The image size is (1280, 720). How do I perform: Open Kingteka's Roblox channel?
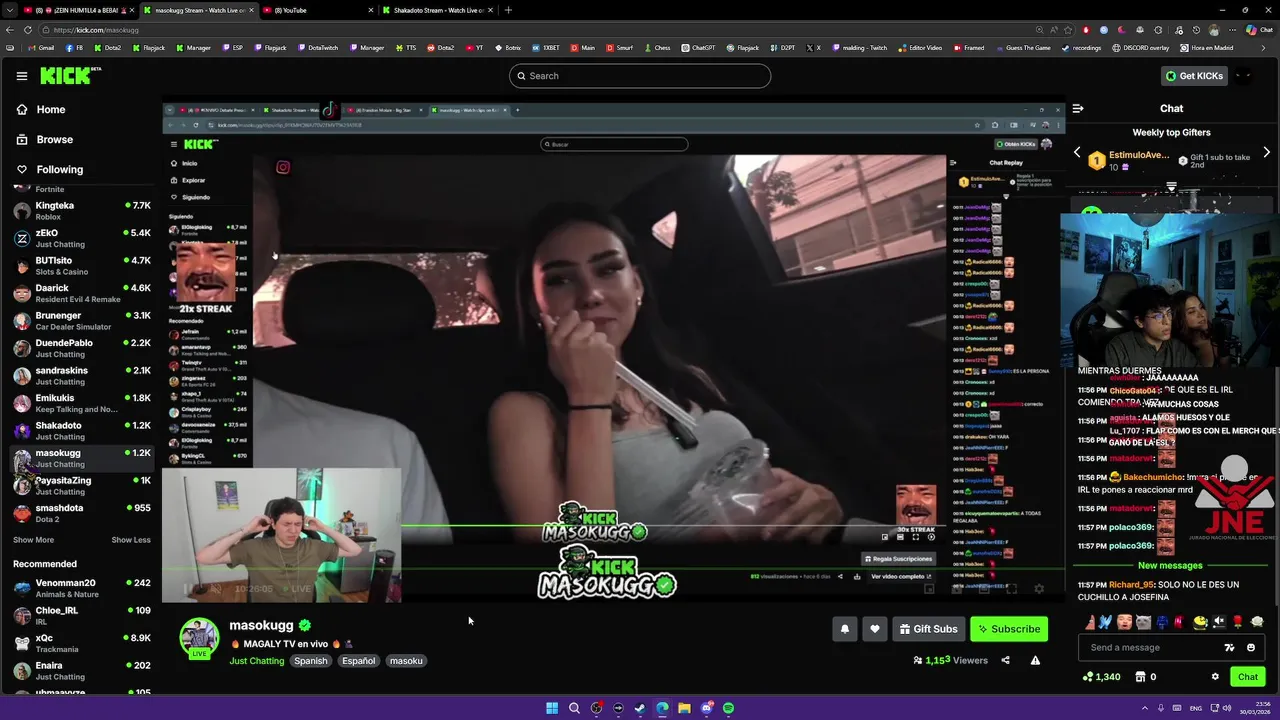pos(82,211)
